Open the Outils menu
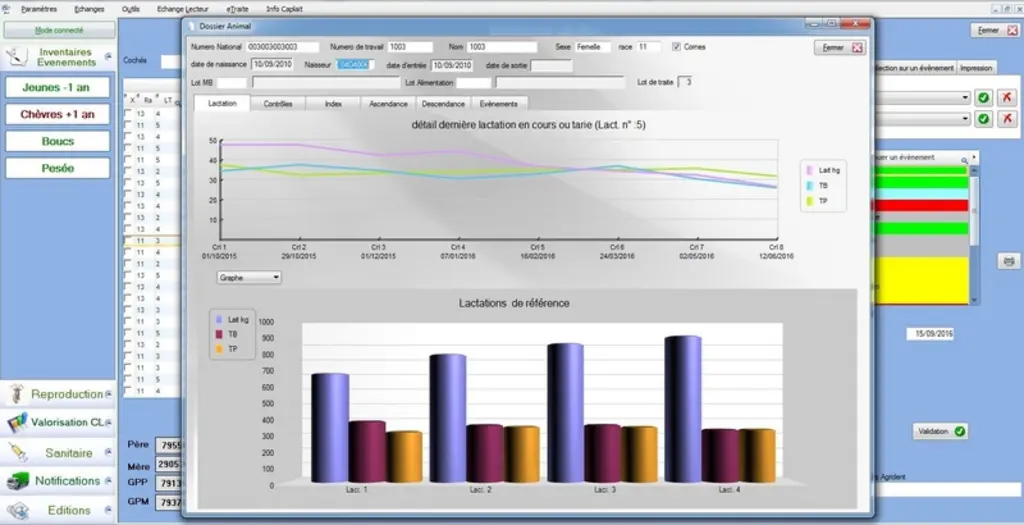The image size is (1024, 525). pos(131,9)
